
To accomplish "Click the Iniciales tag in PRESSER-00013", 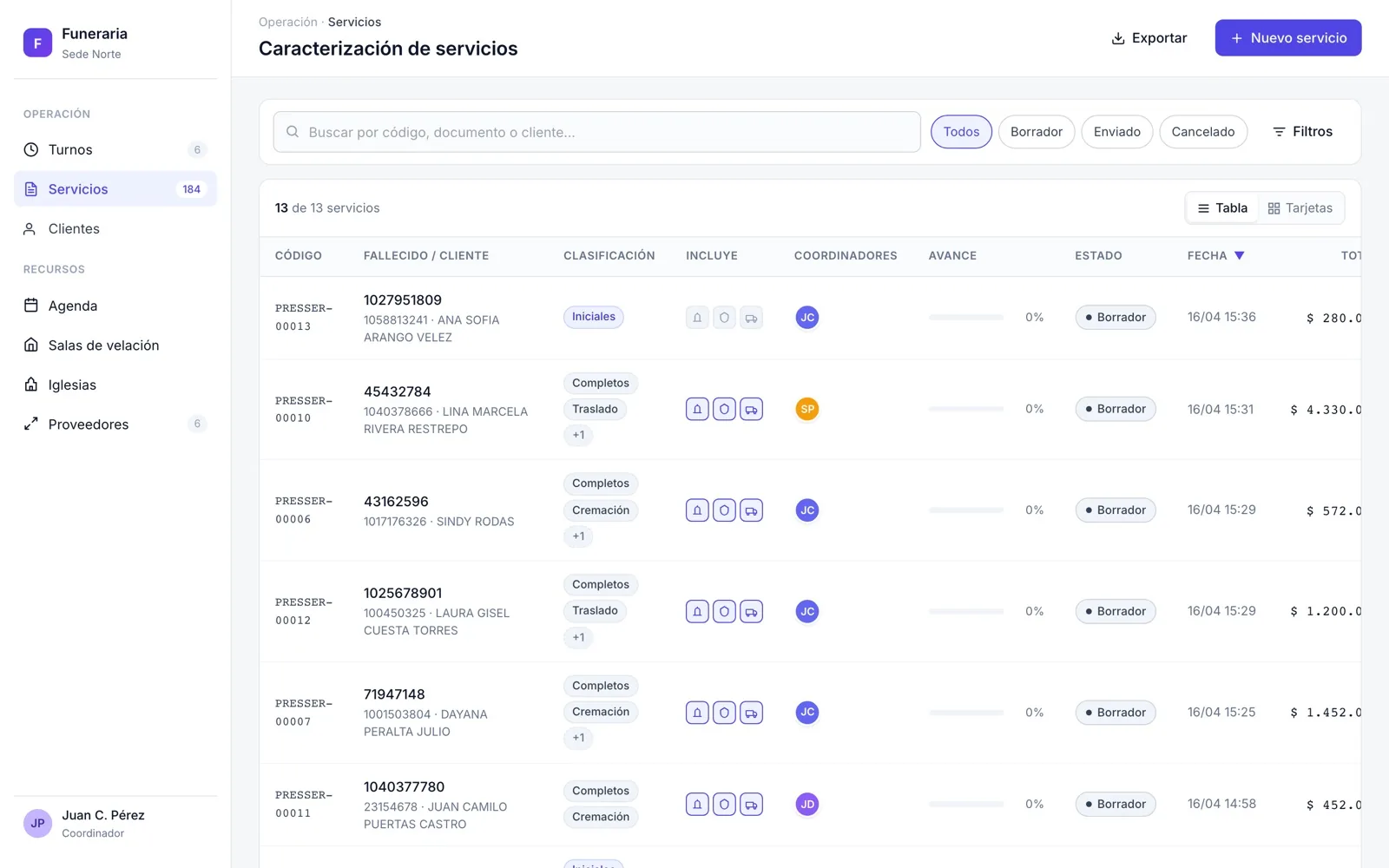I will 594,317.
